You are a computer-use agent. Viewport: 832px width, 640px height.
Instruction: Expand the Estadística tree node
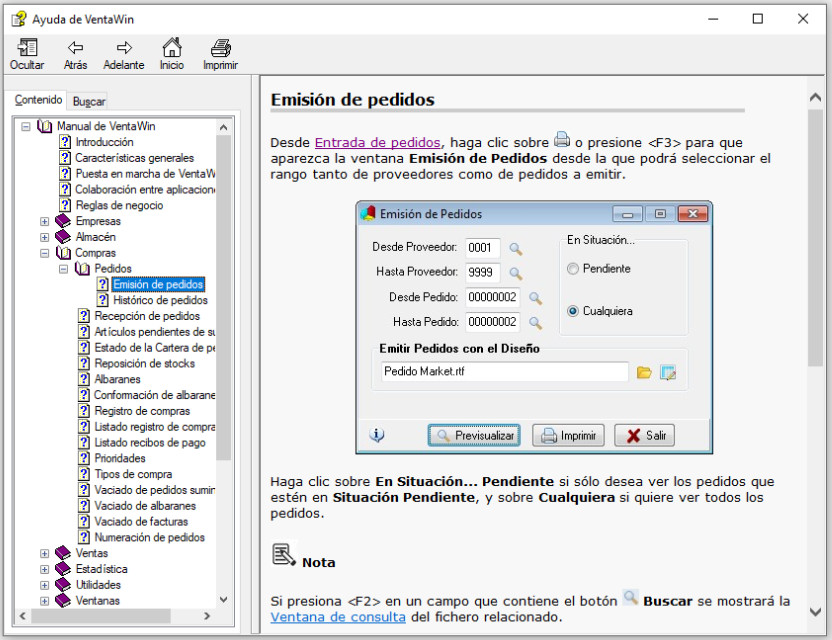45,569
